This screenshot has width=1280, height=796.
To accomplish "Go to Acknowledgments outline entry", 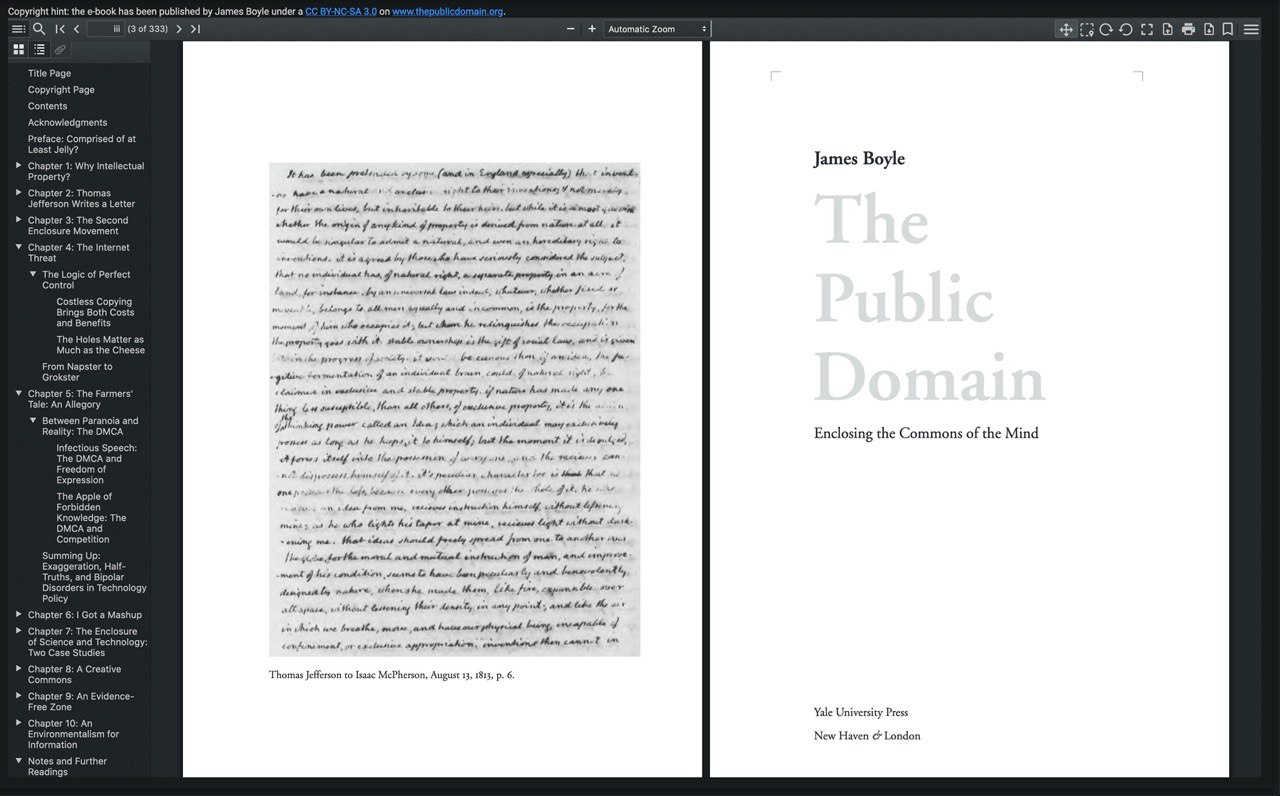I will [x=67, y=123].
